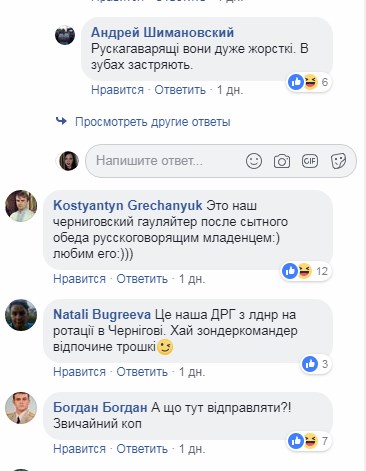Reply to Natali Bugreeva's comment
The image size is (366, 471).
[142, 372]
